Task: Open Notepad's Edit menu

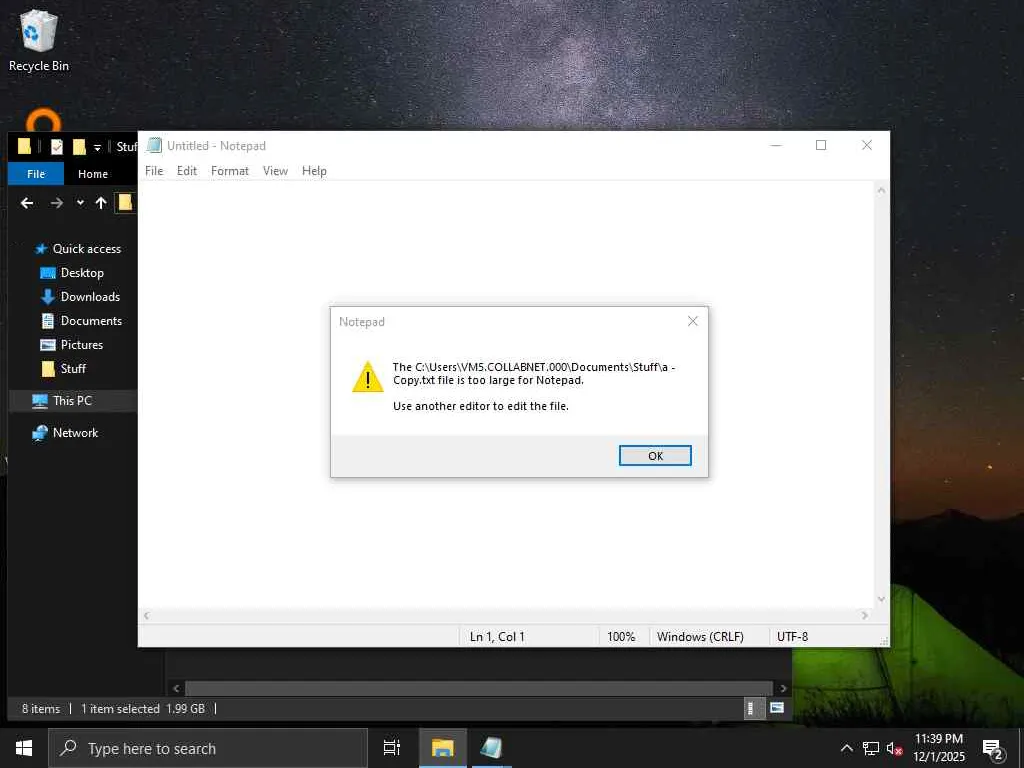Action: coord(187,171)
